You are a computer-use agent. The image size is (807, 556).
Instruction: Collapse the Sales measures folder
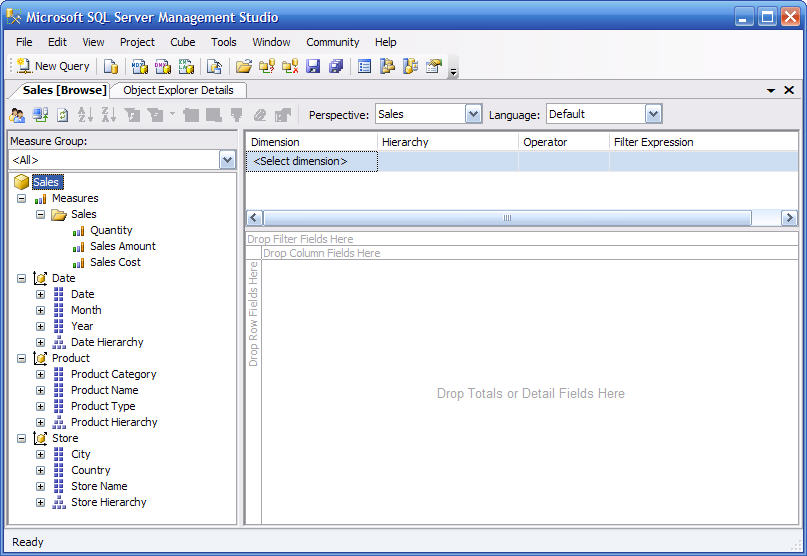click(40, 214)
